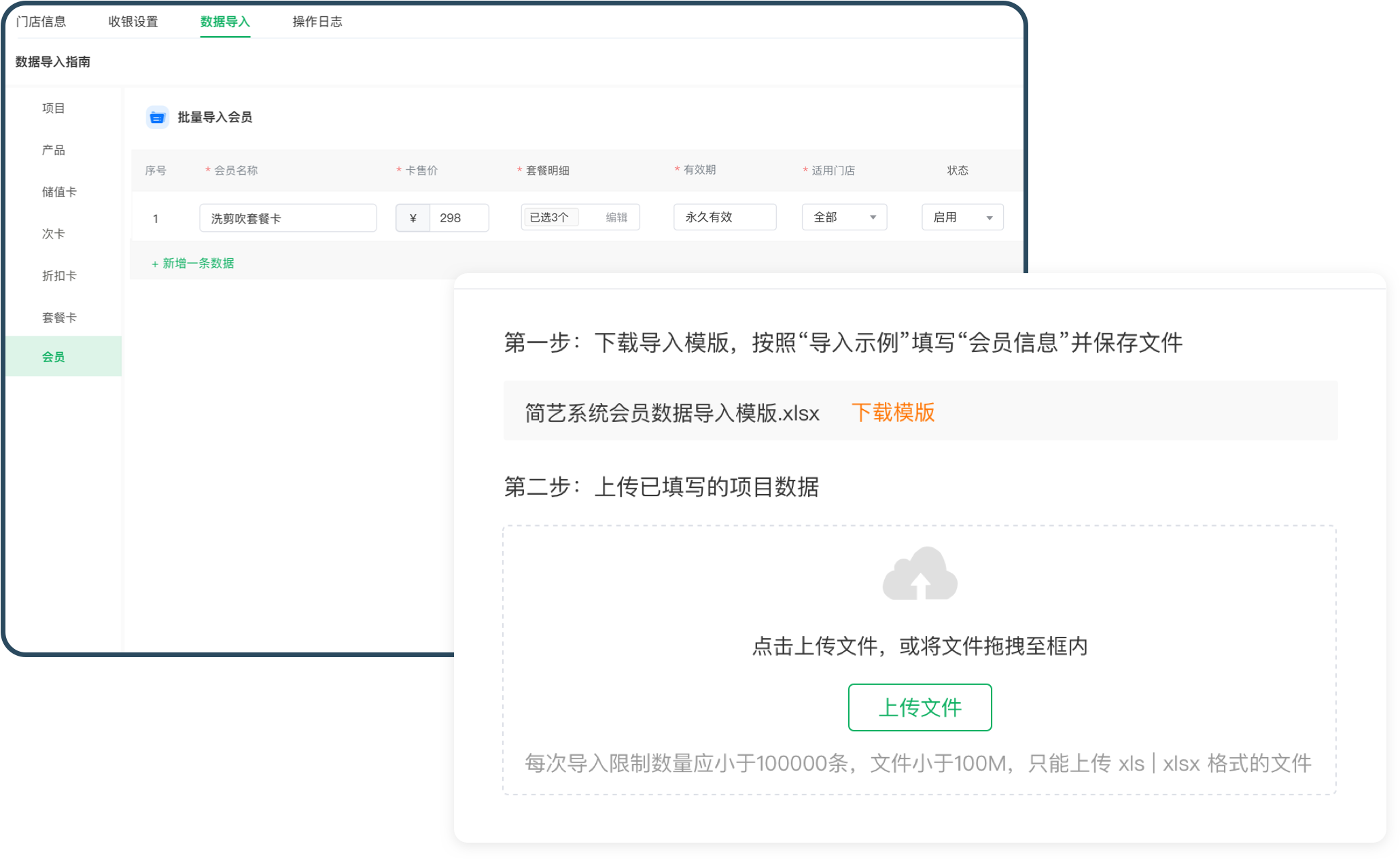1400x859 pixels.
Task: Choose 套餐卡 in the sidebar
Action: click(59, 317)
